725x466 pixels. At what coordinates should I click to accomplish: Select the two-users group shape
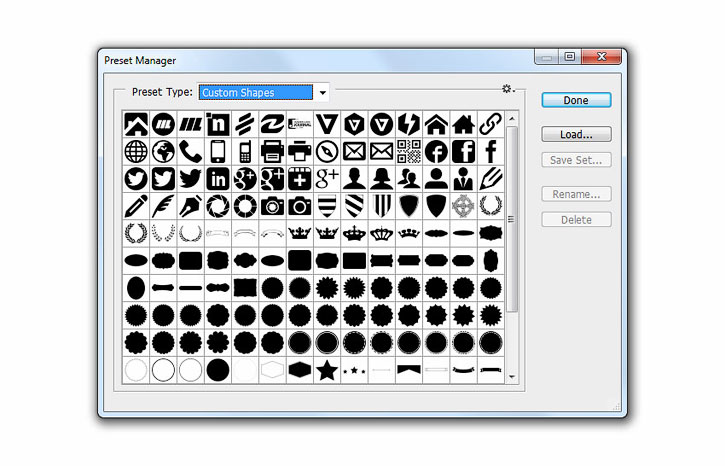tap(409, 179)
